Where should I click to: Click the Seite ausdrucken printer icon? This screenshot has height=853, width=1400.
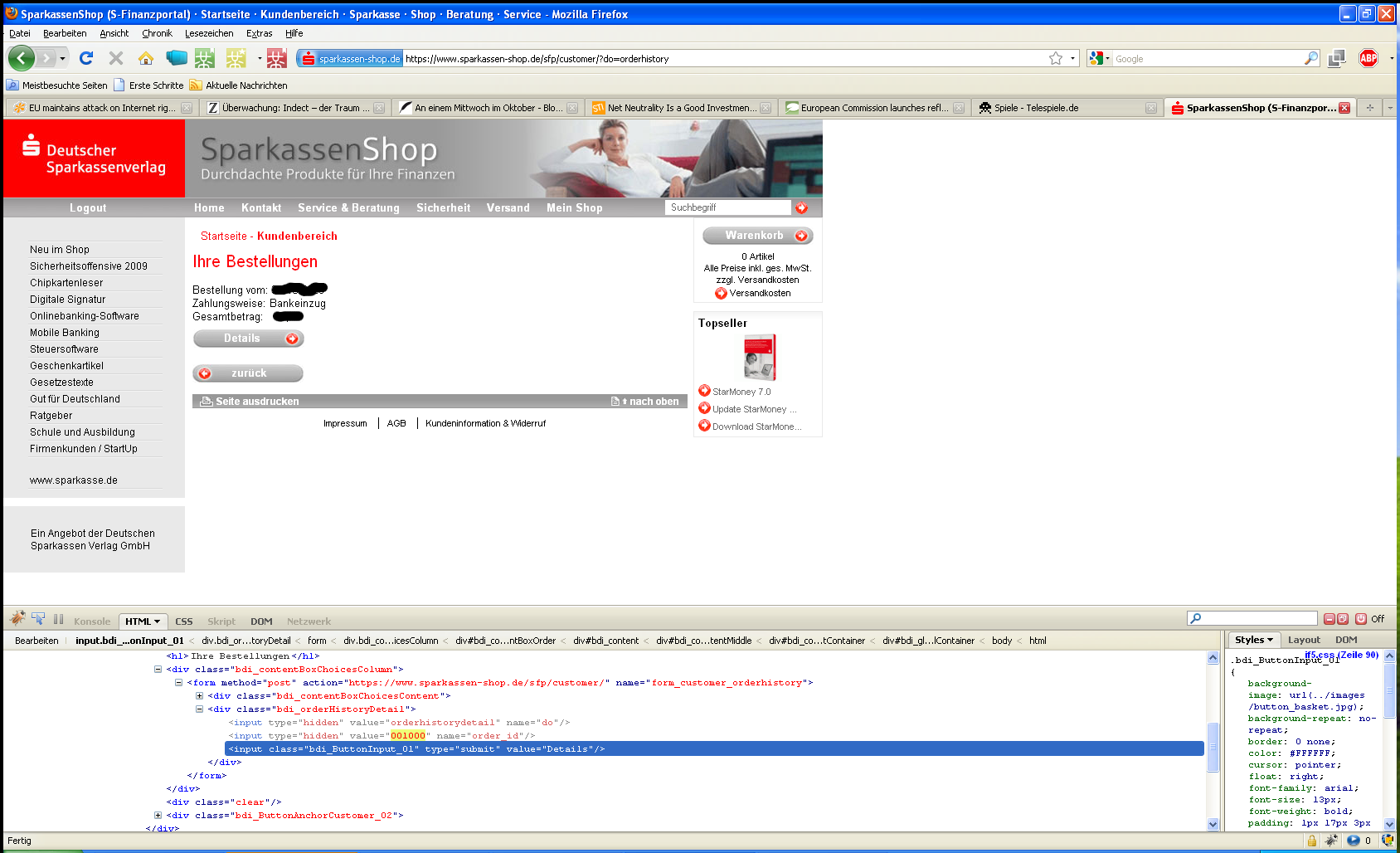(206, 402)
